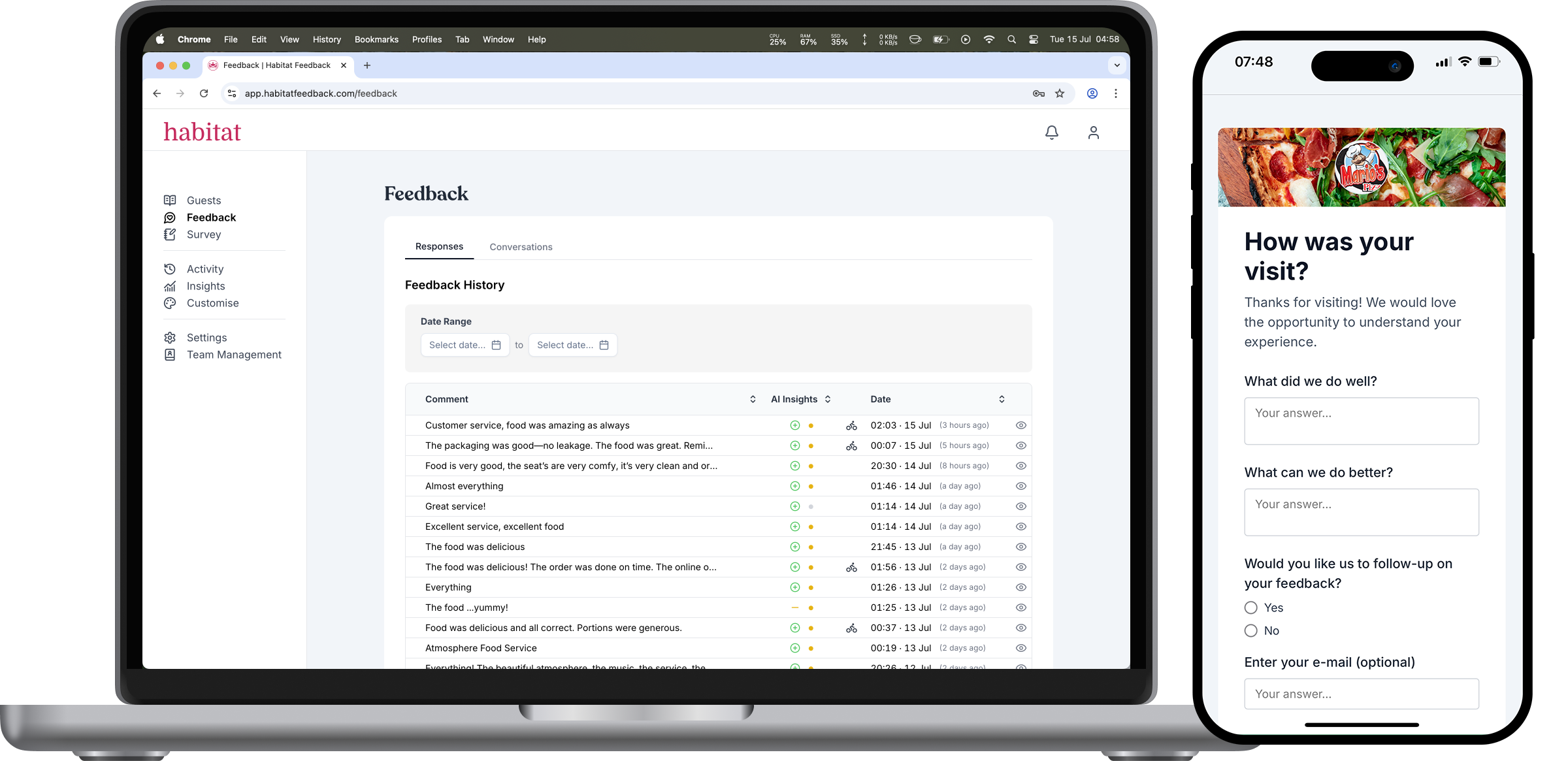Open the start date picker
1568x761 pixels.
[x=465, y=345]
